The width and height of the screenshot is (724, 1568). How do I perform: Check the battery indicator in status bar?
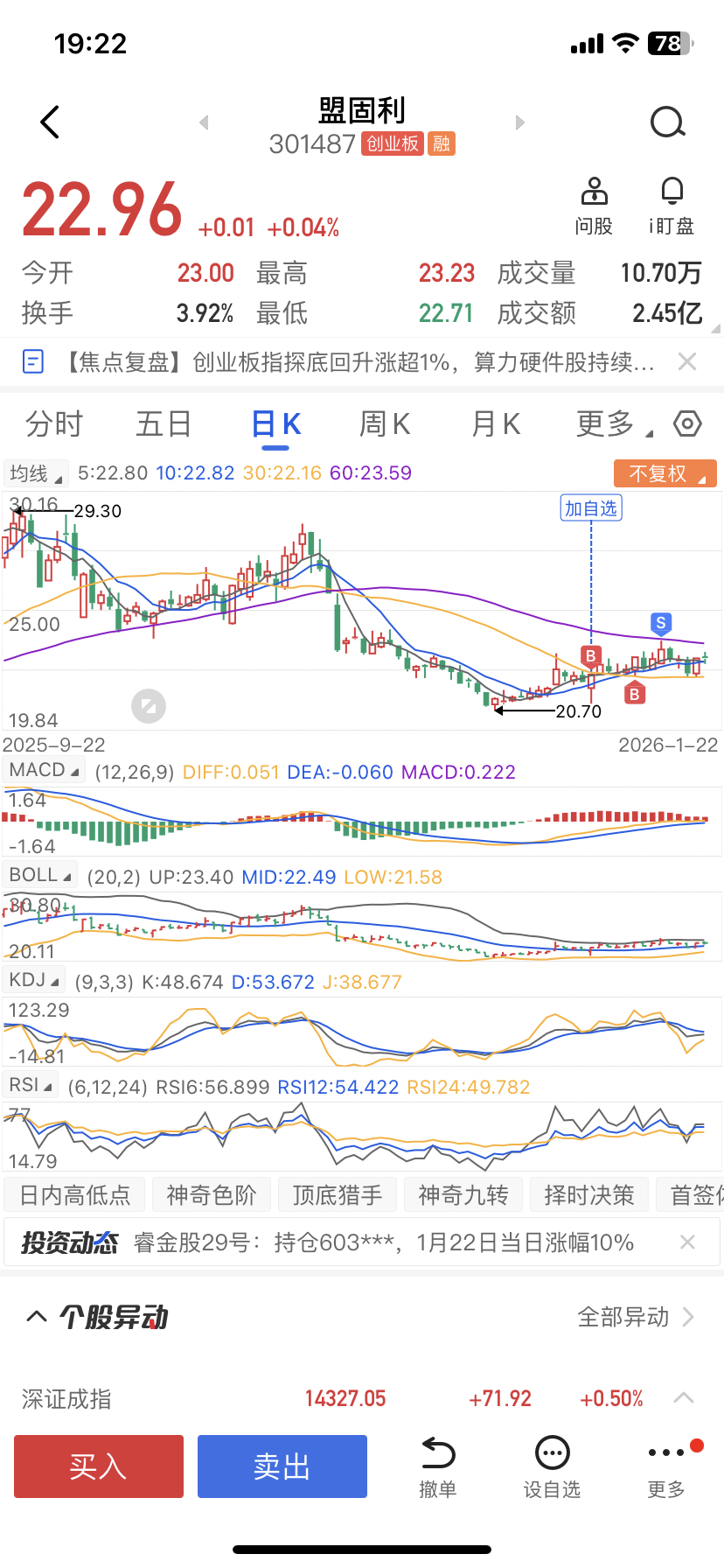pyautogui.click(x=671, y=43)
